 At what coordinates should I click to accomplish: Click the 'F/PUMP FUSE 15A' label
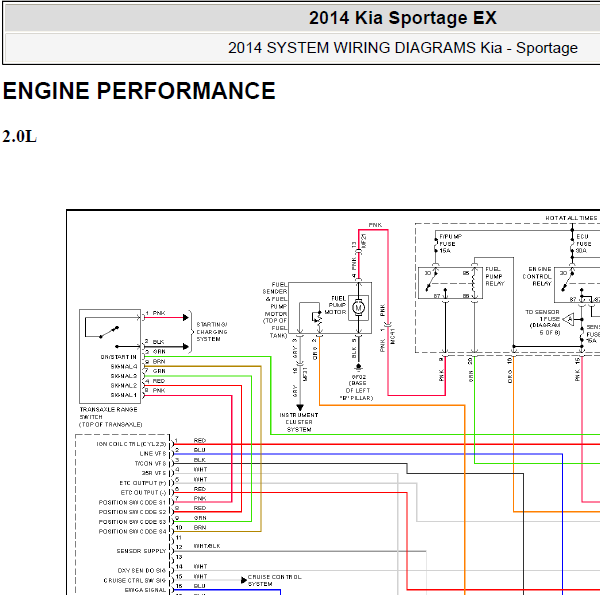pyautogui.click(x=450, y=244)
